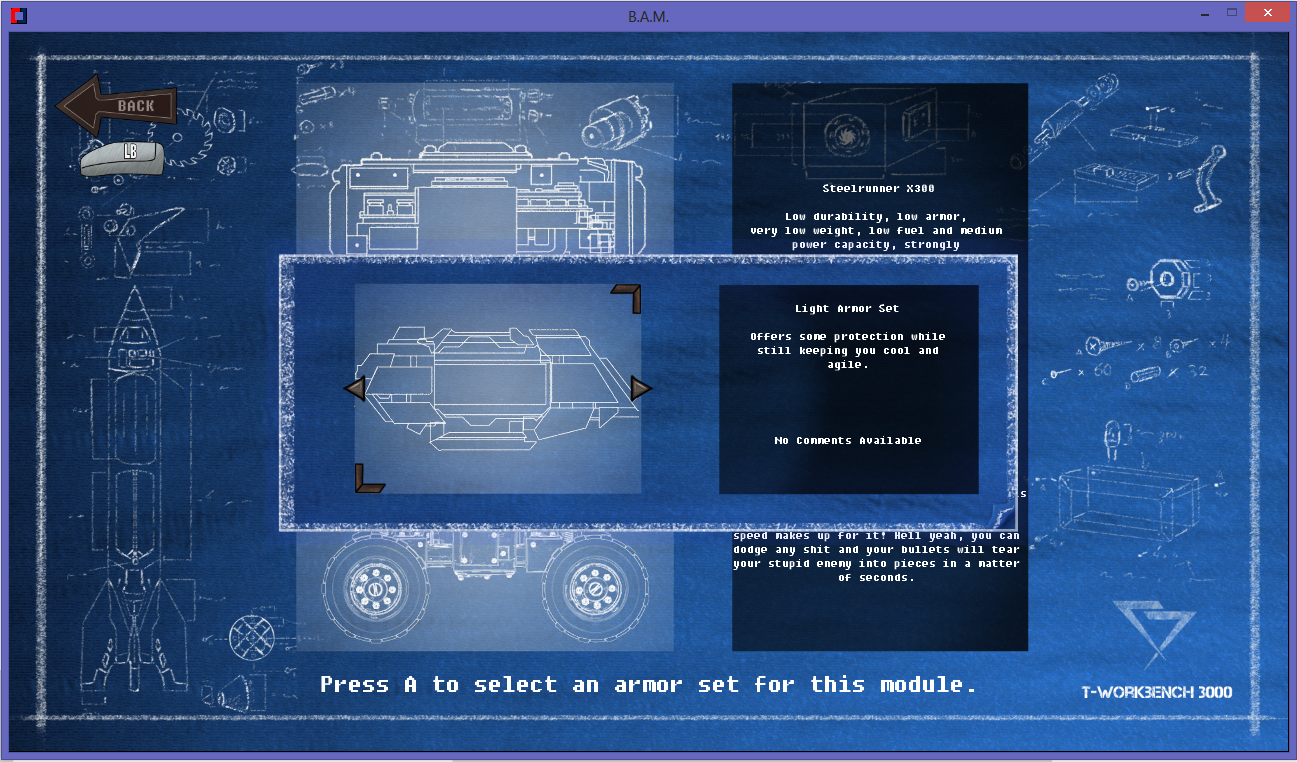The height and width of the screenshot is (762, 1297).
Task: Select next armor set with right arrow
Action: pyautogui.click(x=641, y=388)
